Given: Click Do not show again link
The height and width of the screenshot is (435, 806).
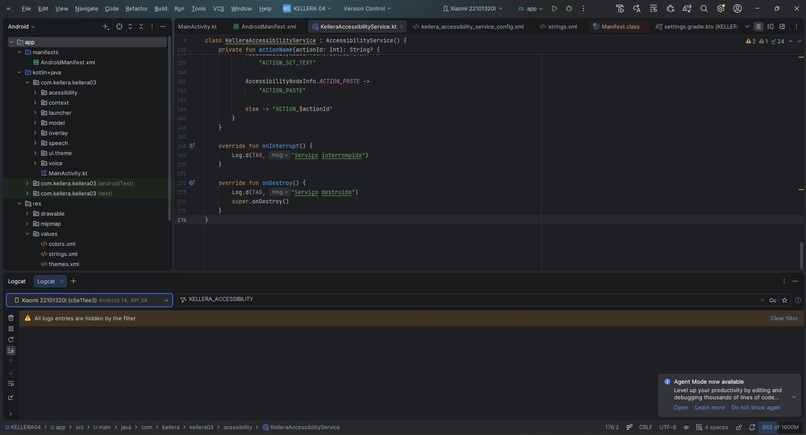Looking at the screenshot, I should (756, 408).
